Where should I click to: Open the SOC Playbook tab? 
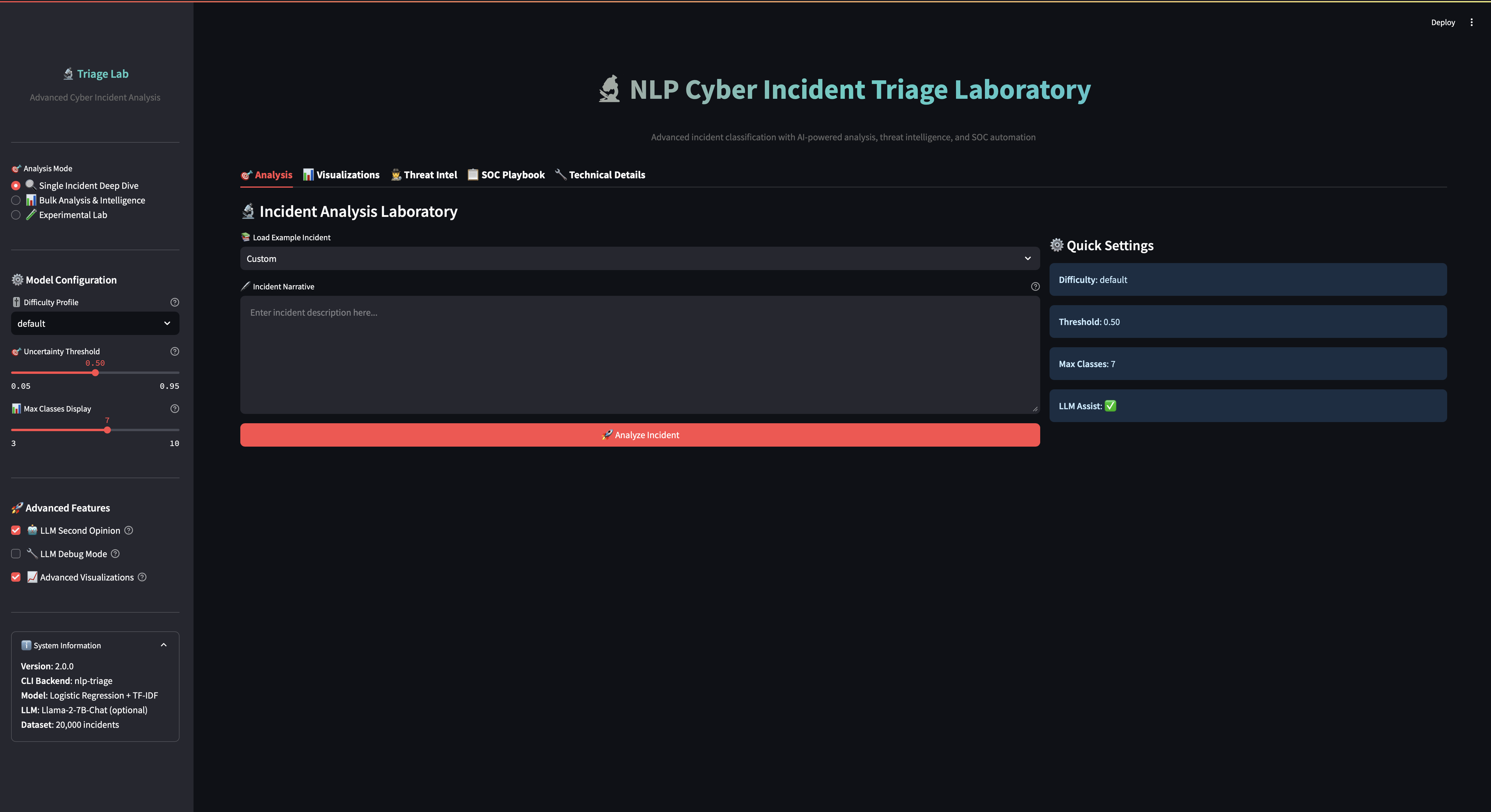pos(506,174)
